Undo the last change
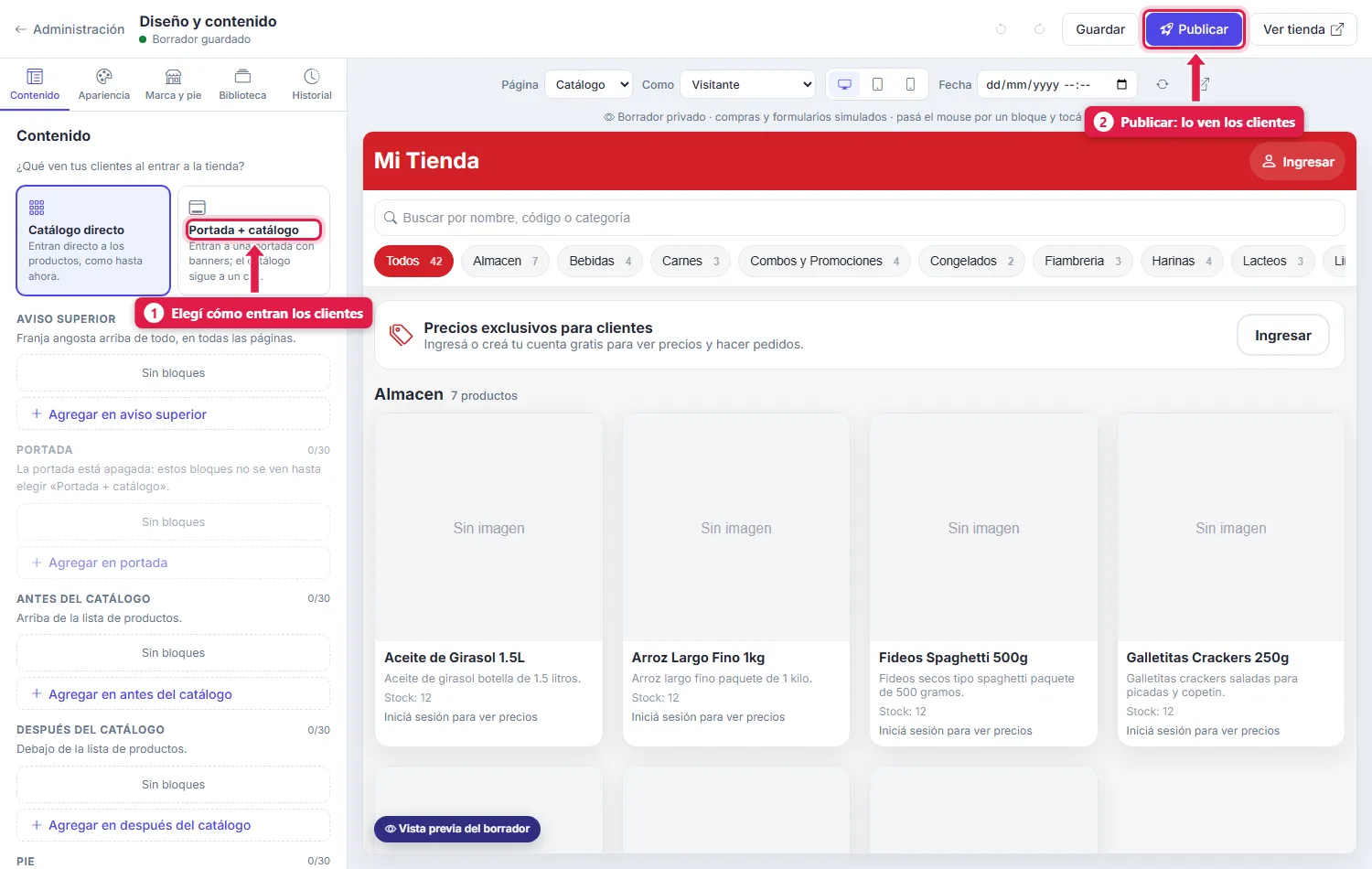Screen dimensions: 1372x869 click(x=1001, y=29)
